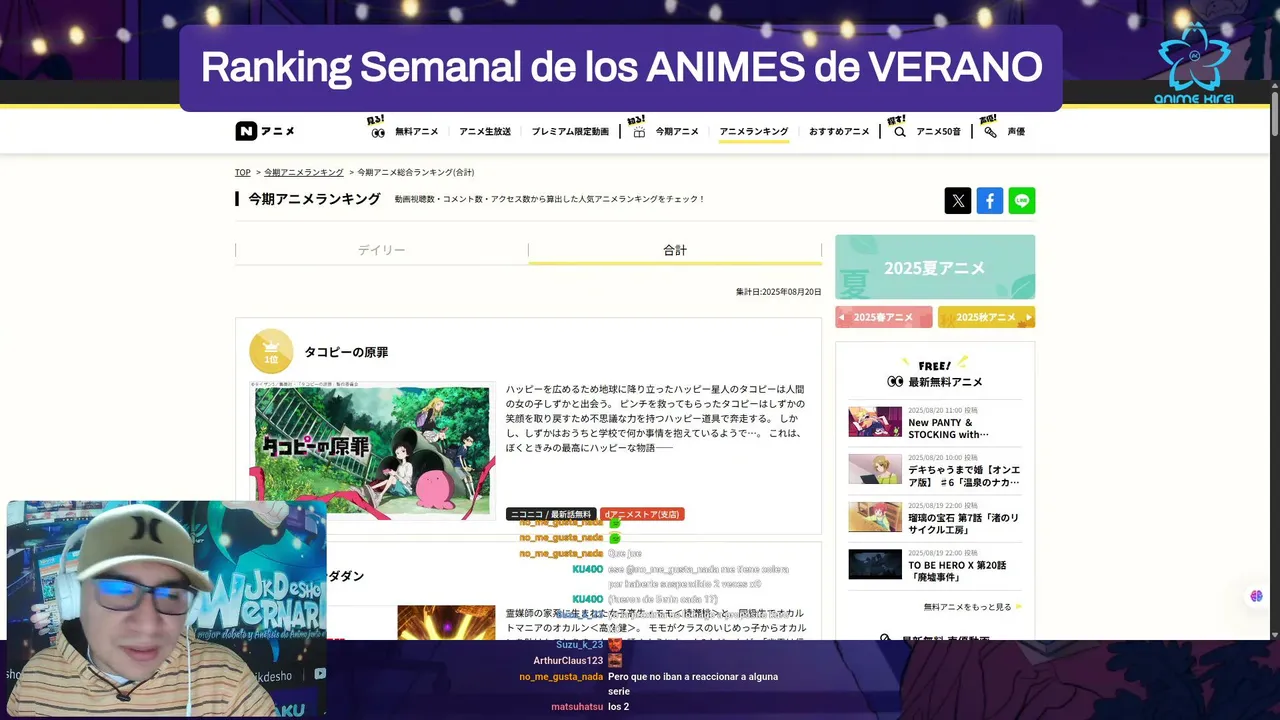Share the ranking on Facebook
1280x720 pixels.
[x=990, y=201]
